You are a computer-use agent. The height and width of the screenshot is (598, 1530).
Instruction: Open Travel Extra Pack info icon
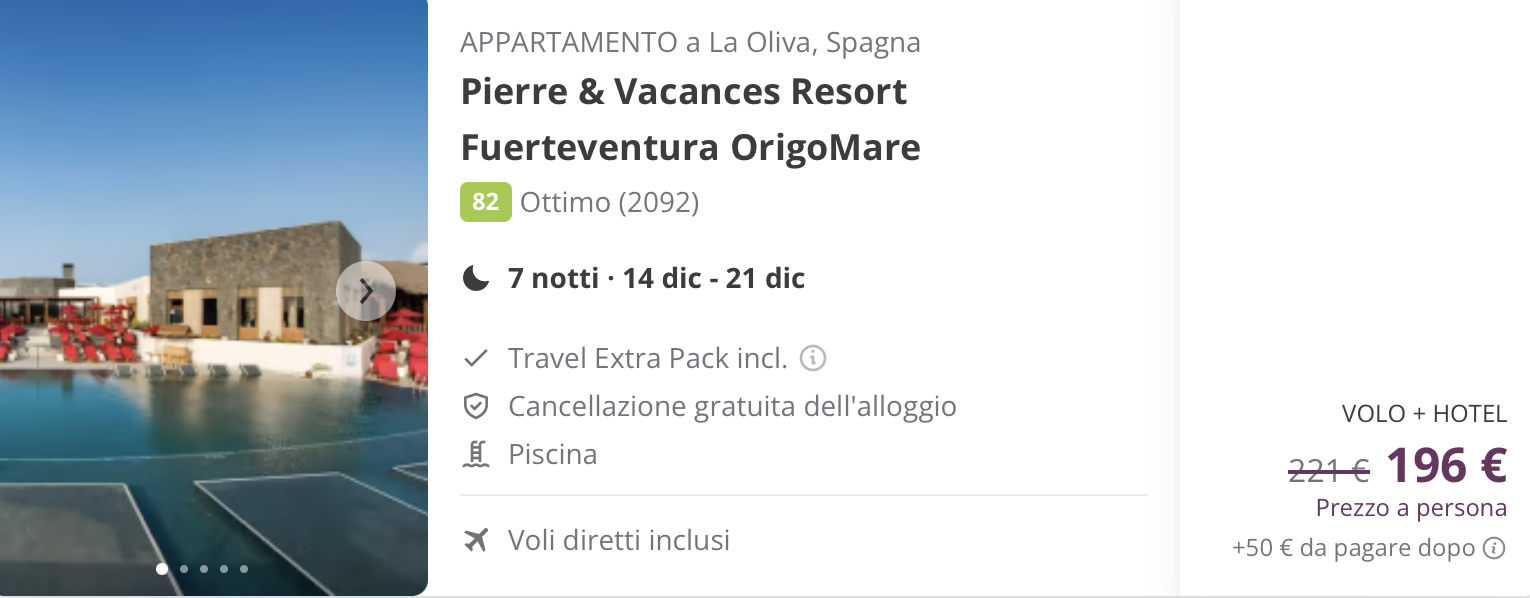(813, 358)
